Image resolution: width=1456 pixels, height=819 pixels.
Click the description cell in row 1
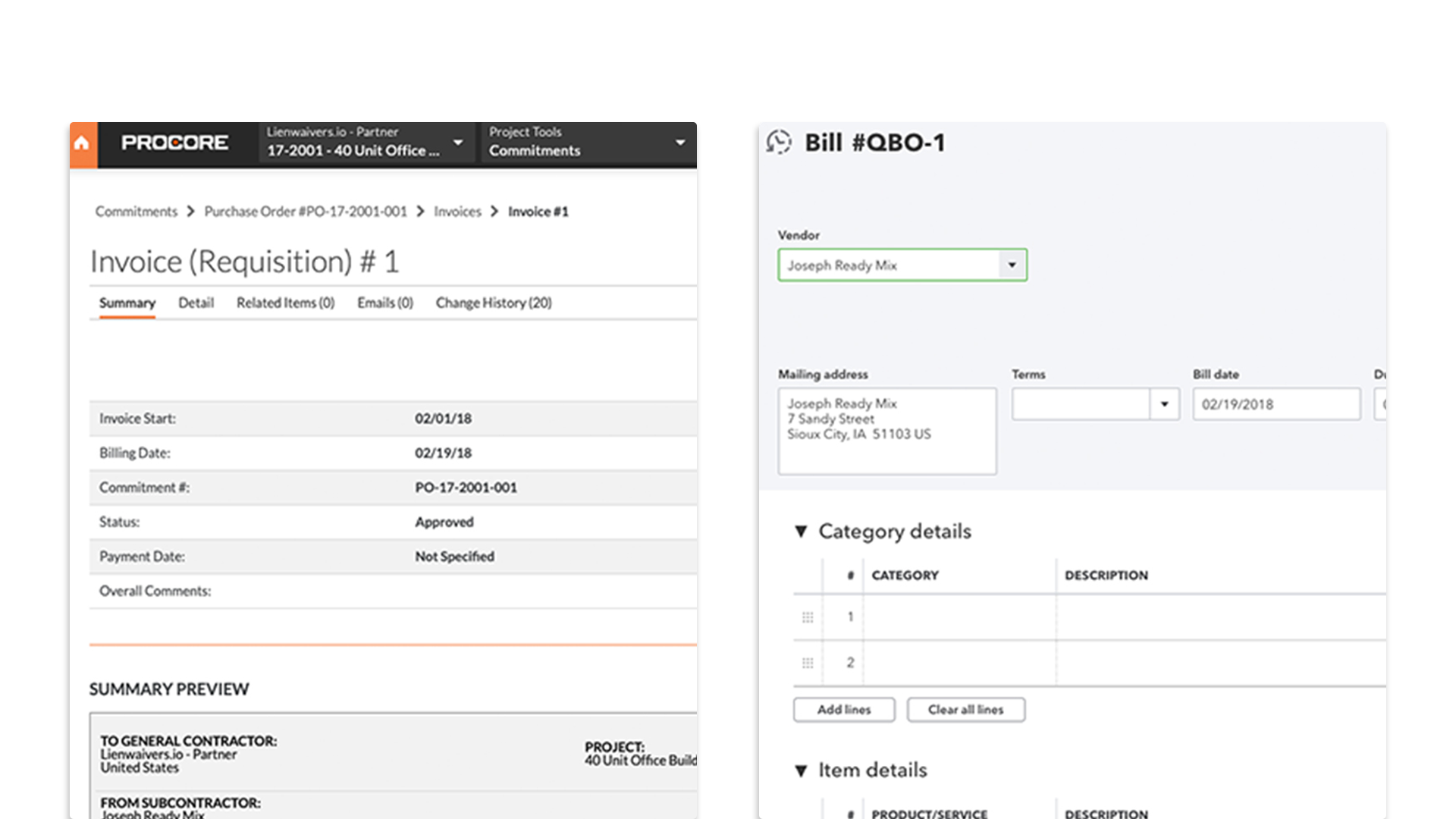(1221, 617)
